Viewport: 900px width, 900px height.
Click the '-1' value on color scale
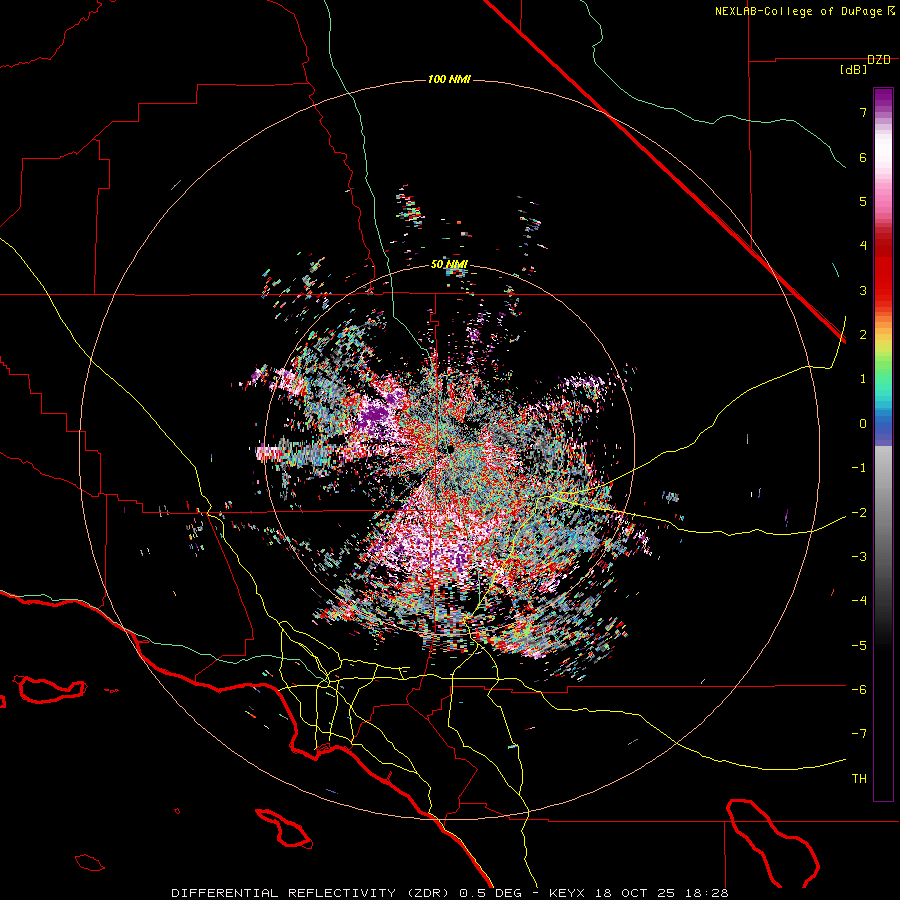click(859, 468)
